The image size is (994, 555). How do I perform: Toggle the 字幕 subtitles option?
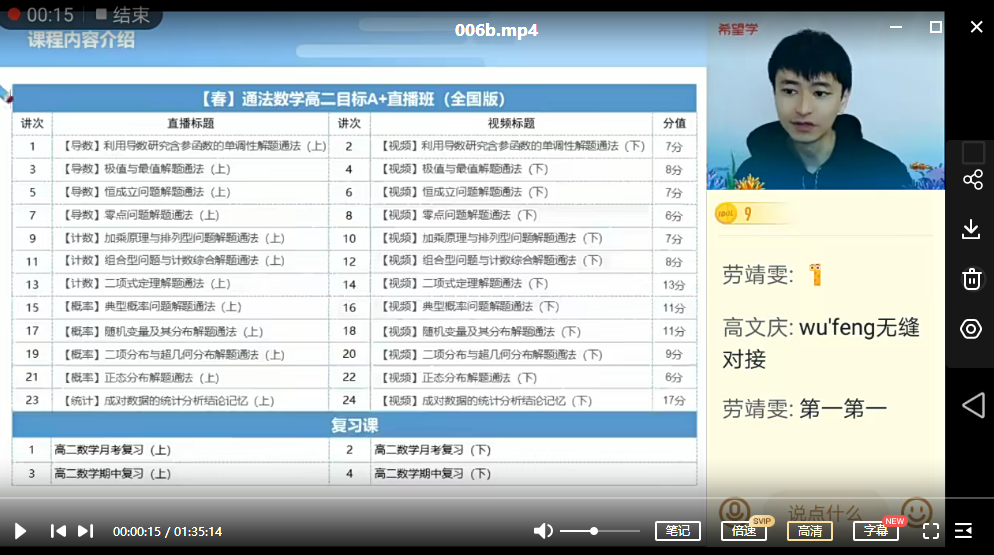click(x=875, y=531)
